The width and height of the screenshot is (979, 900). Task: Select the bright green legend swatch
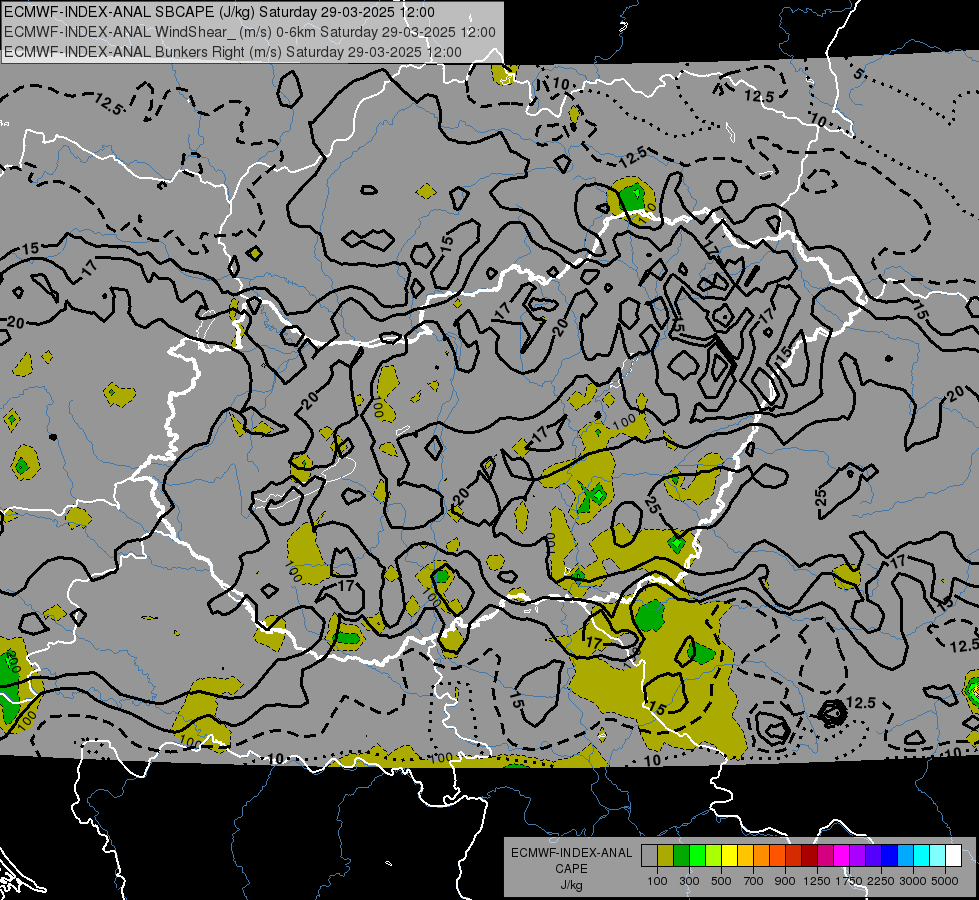tap(697, 856)
